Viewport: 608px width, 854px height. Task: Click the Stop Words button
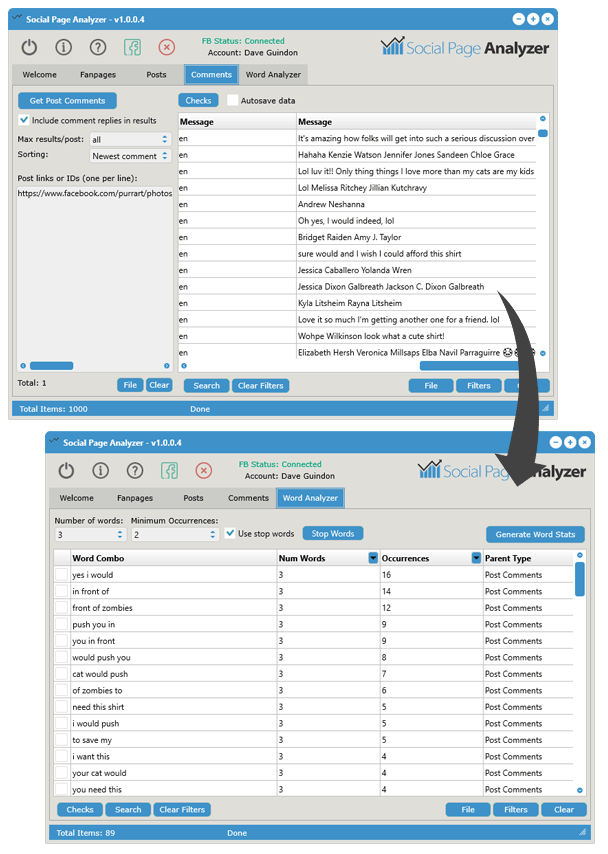(x=333, y=534)
